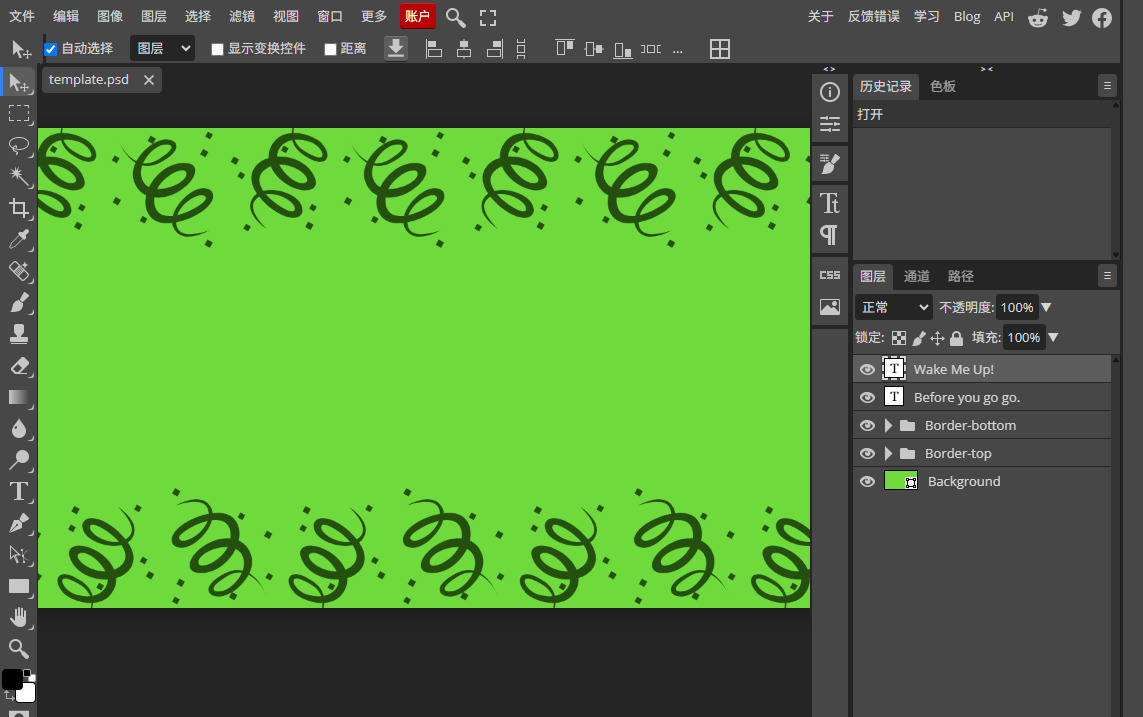Screen dimensions: 1143x717
Task: Close the template.psd tab
Action: point(149,80)
